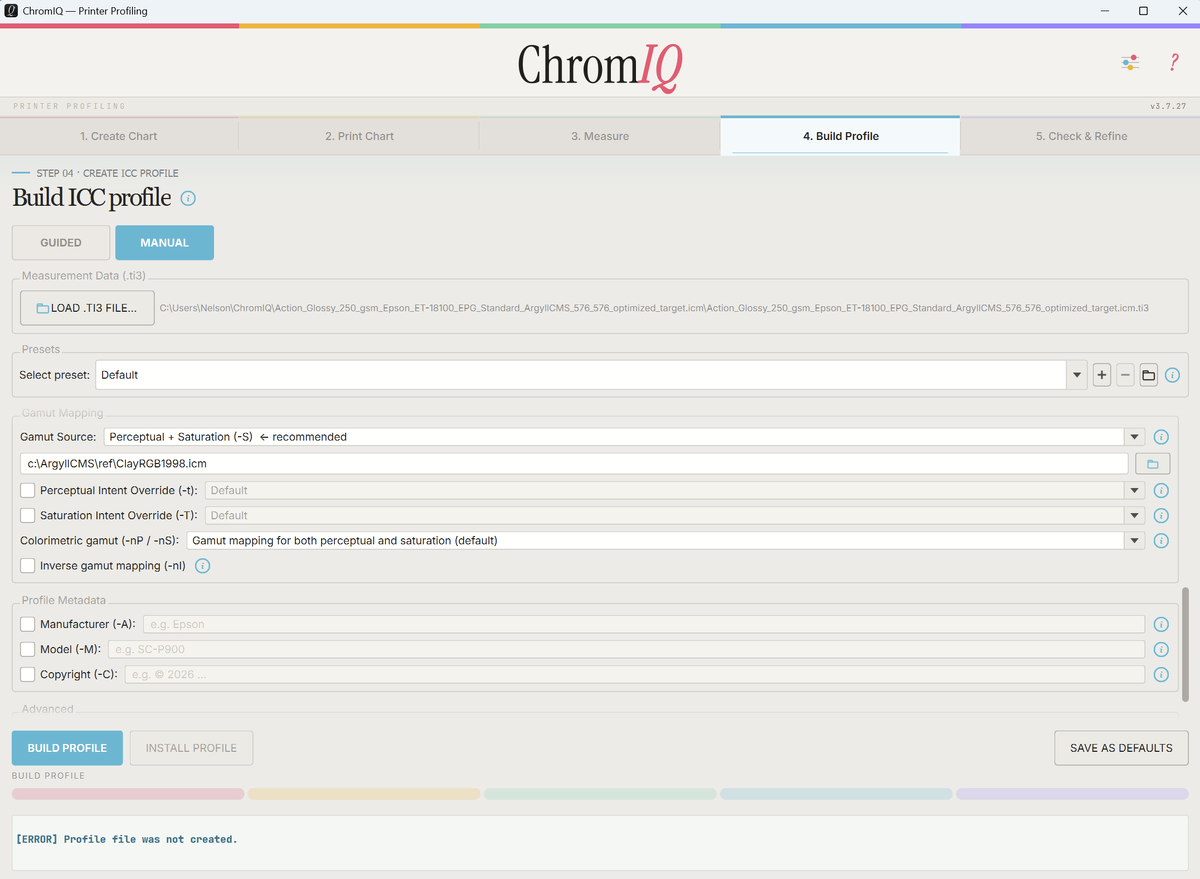Browse for gamut source ICM file
This screenshot has width=1200, height=879.
1152,464
